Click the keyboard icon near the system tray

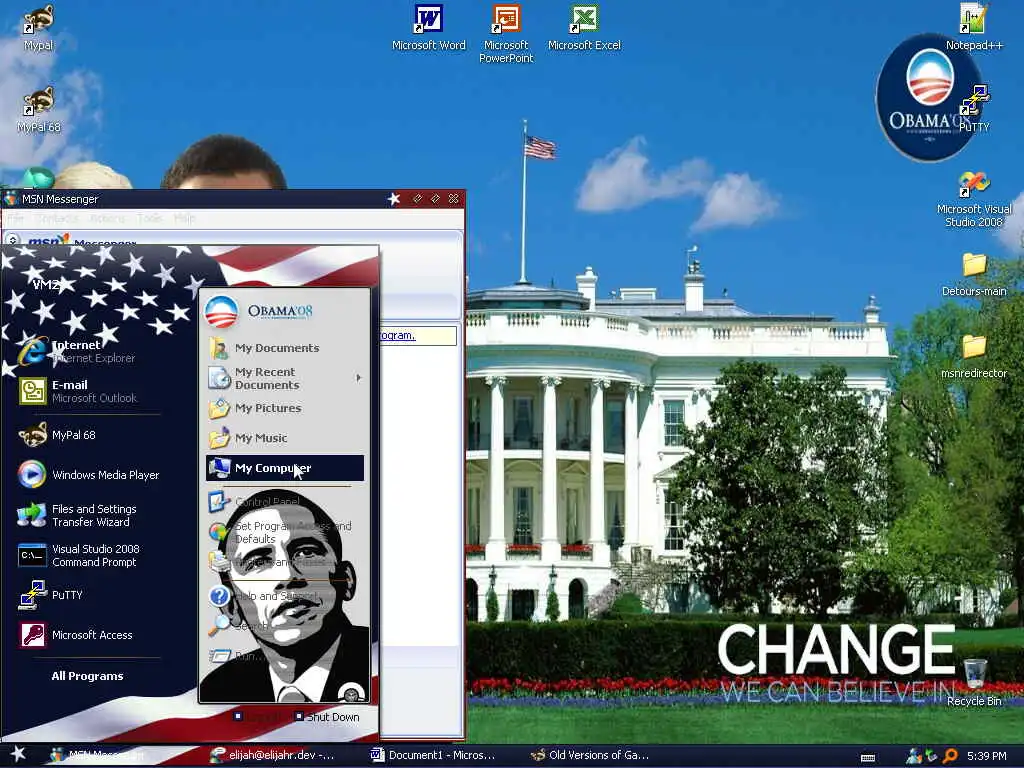click(868, 758)
